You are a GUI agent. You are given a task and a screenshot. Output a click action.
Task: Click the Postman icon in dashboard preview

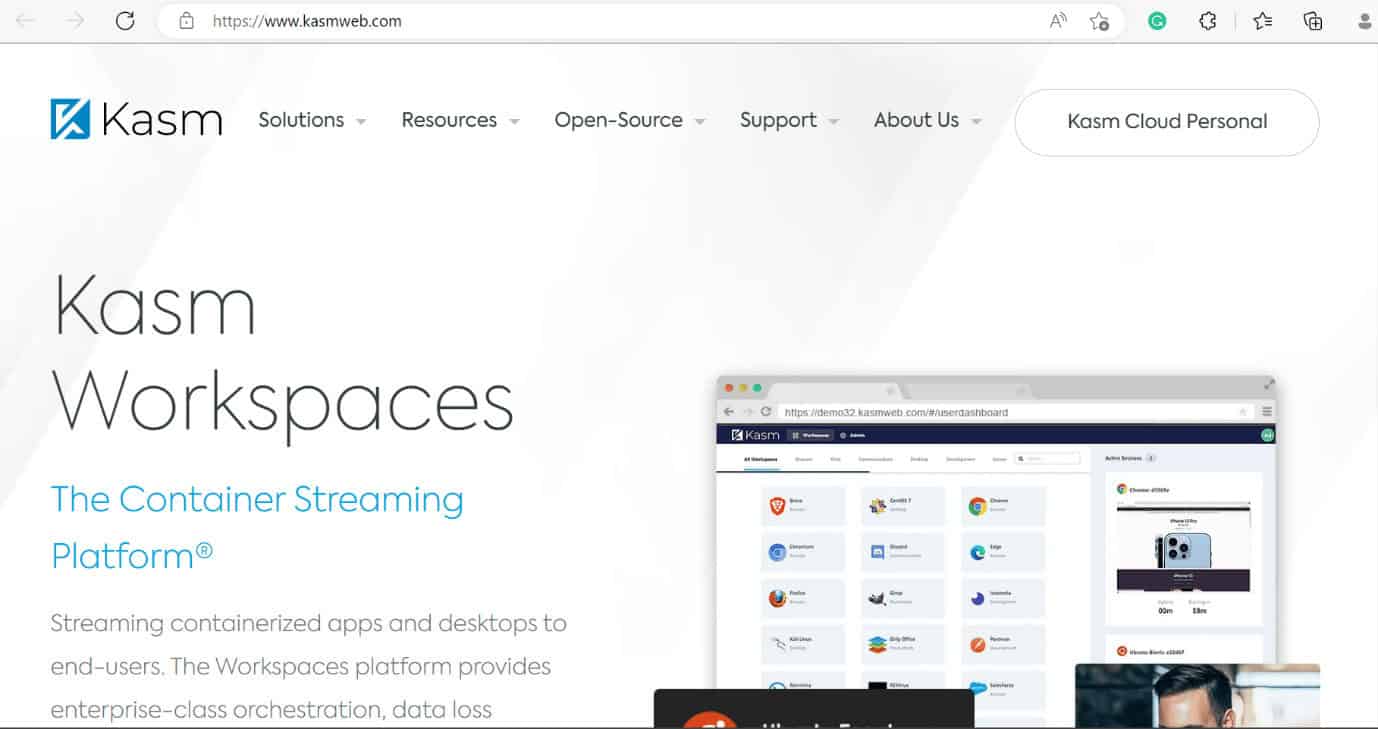point(977,645)
